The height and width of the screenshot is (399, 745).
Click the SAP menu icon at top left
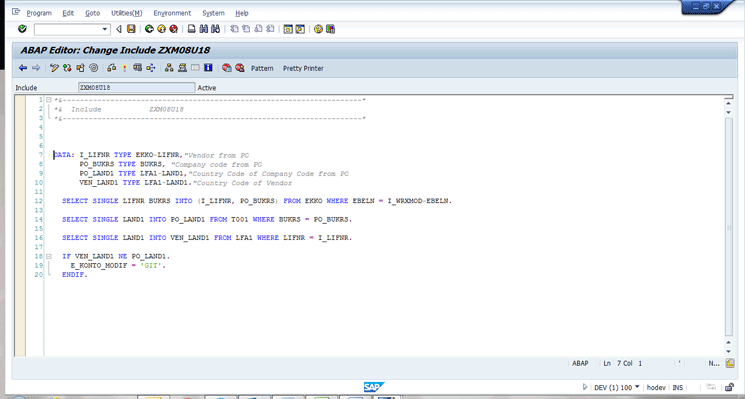tap(16, 12)
